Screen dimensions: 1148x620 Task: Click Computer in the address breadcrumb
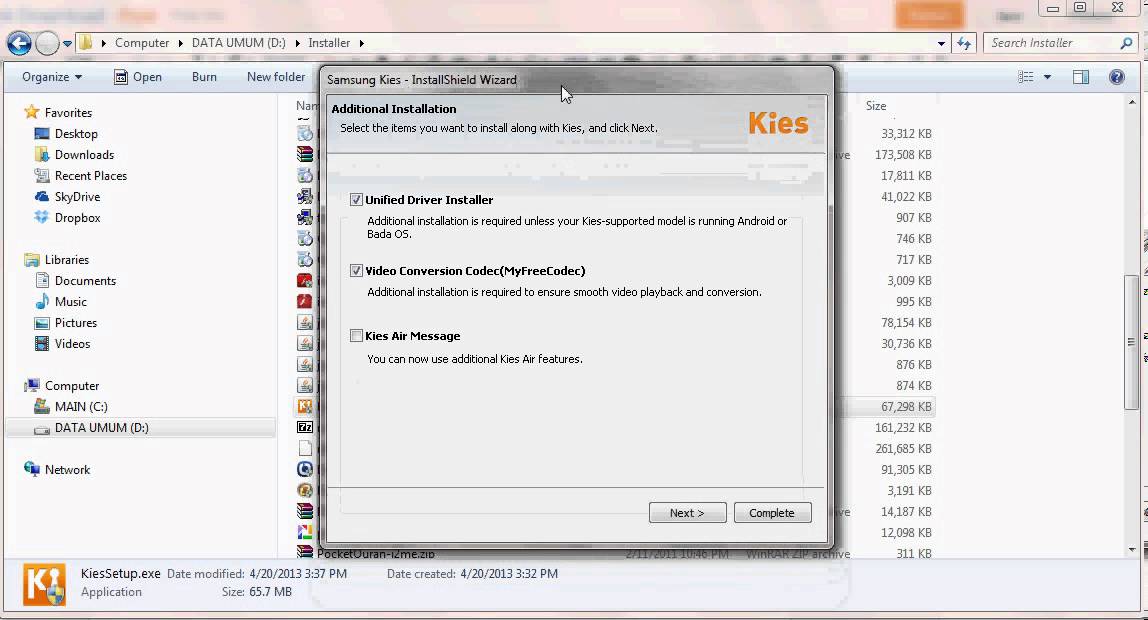tap(142, 43)
